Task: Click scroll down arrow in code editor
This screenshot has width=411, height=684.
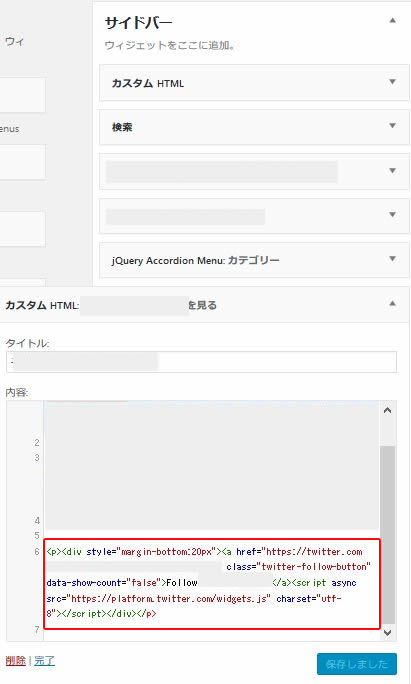Action: (x=387, y=633)
